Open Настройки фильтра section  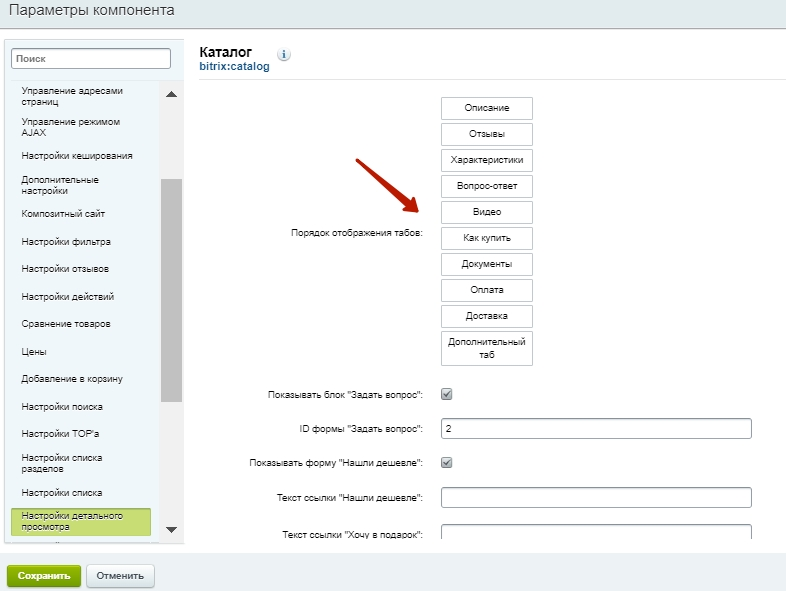(x=66, y=242)
